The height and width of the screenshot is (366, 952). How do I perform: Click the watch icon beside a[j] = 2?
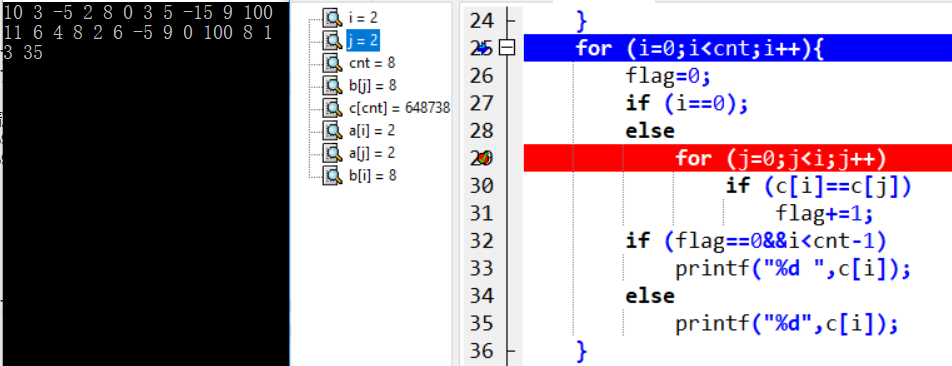pyautogui.click(x=333, y=152)
